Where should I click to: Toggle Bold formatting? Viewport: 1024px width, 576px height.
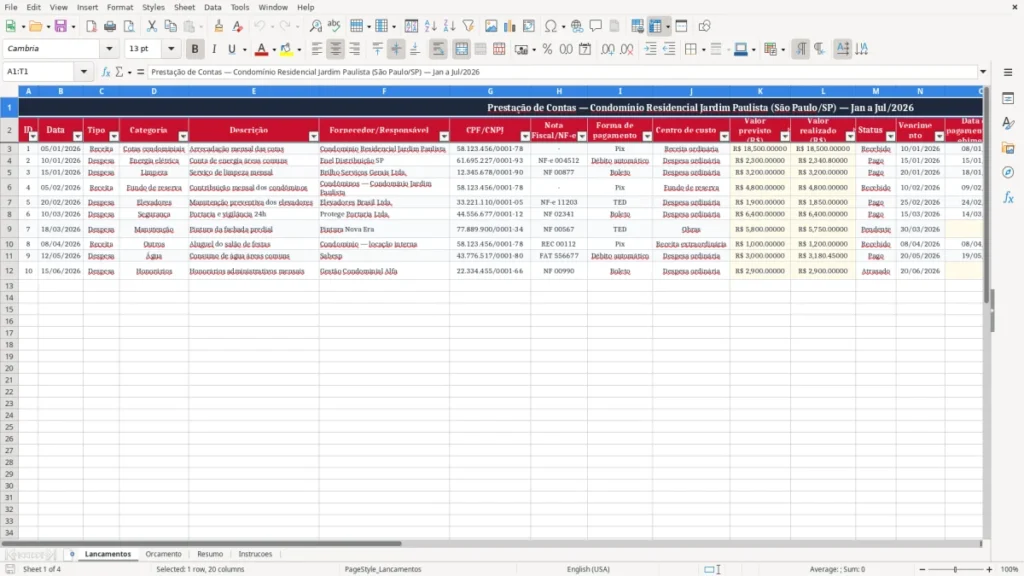(195, 49)
